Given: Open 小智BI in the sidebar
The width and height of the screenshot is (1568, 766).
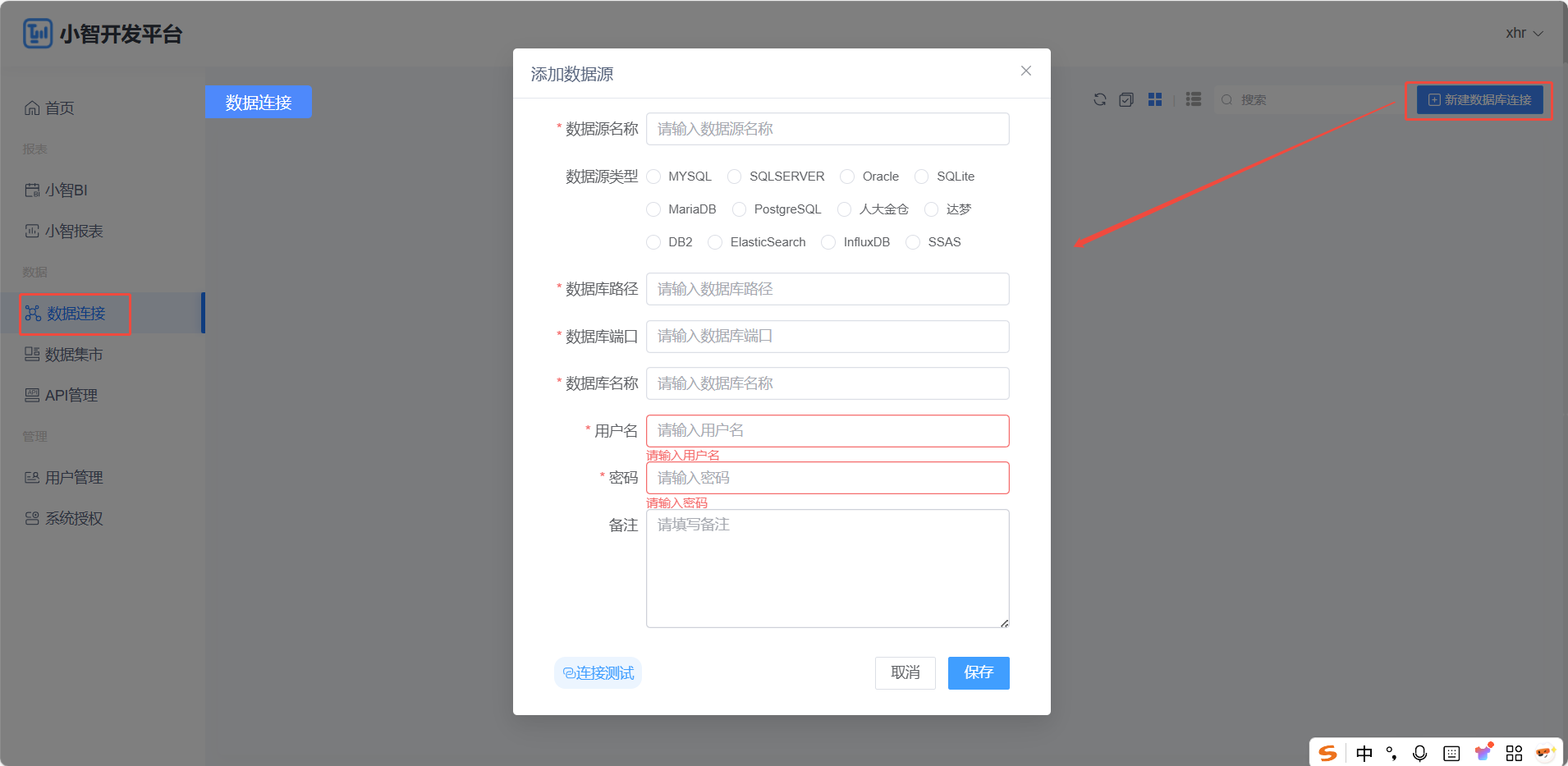Looking at the screenshot, I should point(66,190).
